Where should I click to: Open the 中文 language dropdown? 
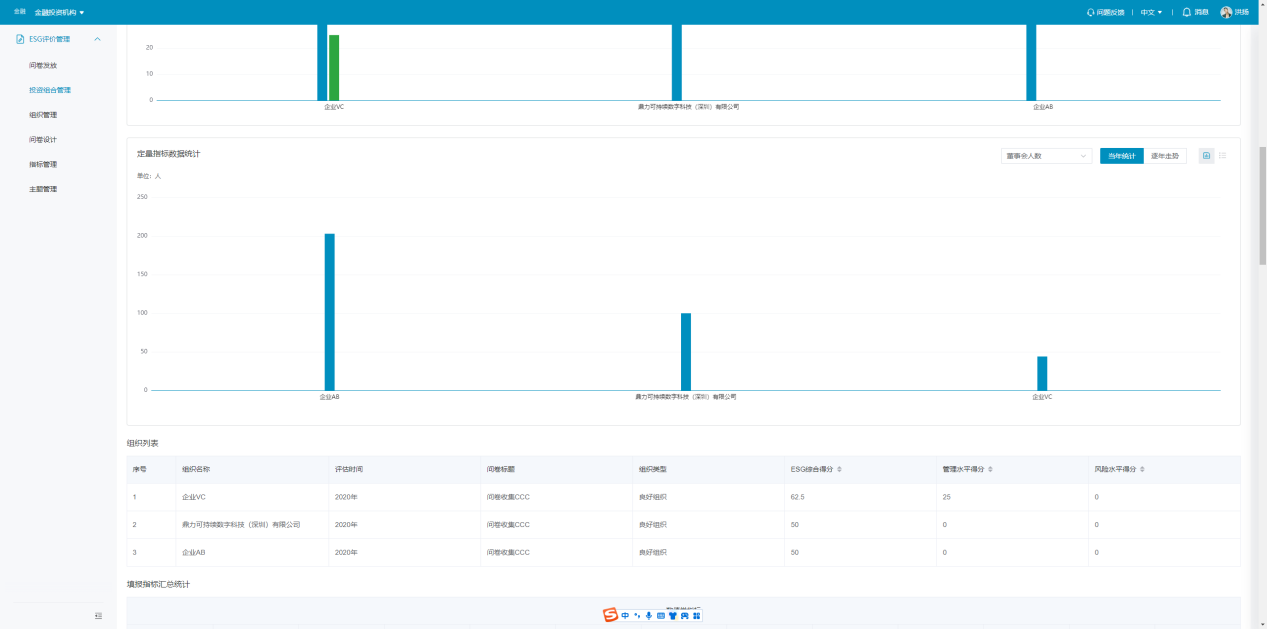point(1151,13)
